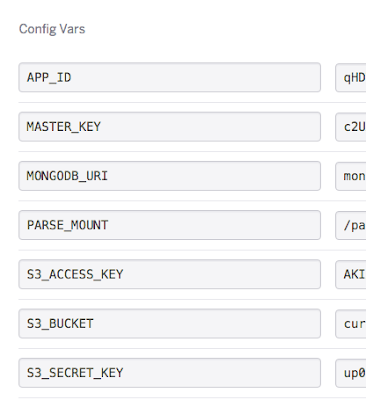Click the divider line below the APP_ID row
This screenshot has height=400, width=366.
coord(192,102)
